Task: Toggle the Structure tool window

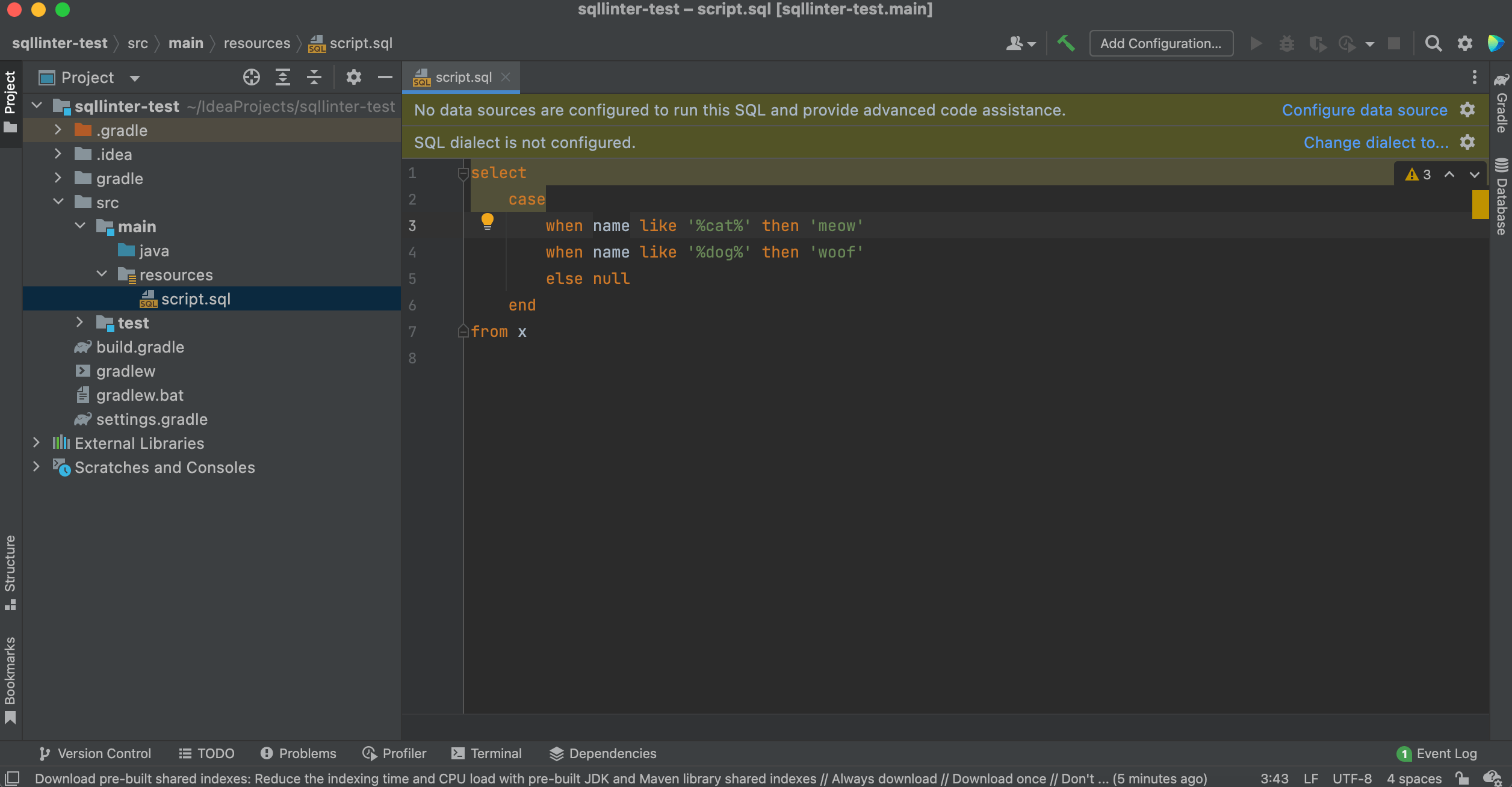Action: pyautogui.click(x=10, y=572)
